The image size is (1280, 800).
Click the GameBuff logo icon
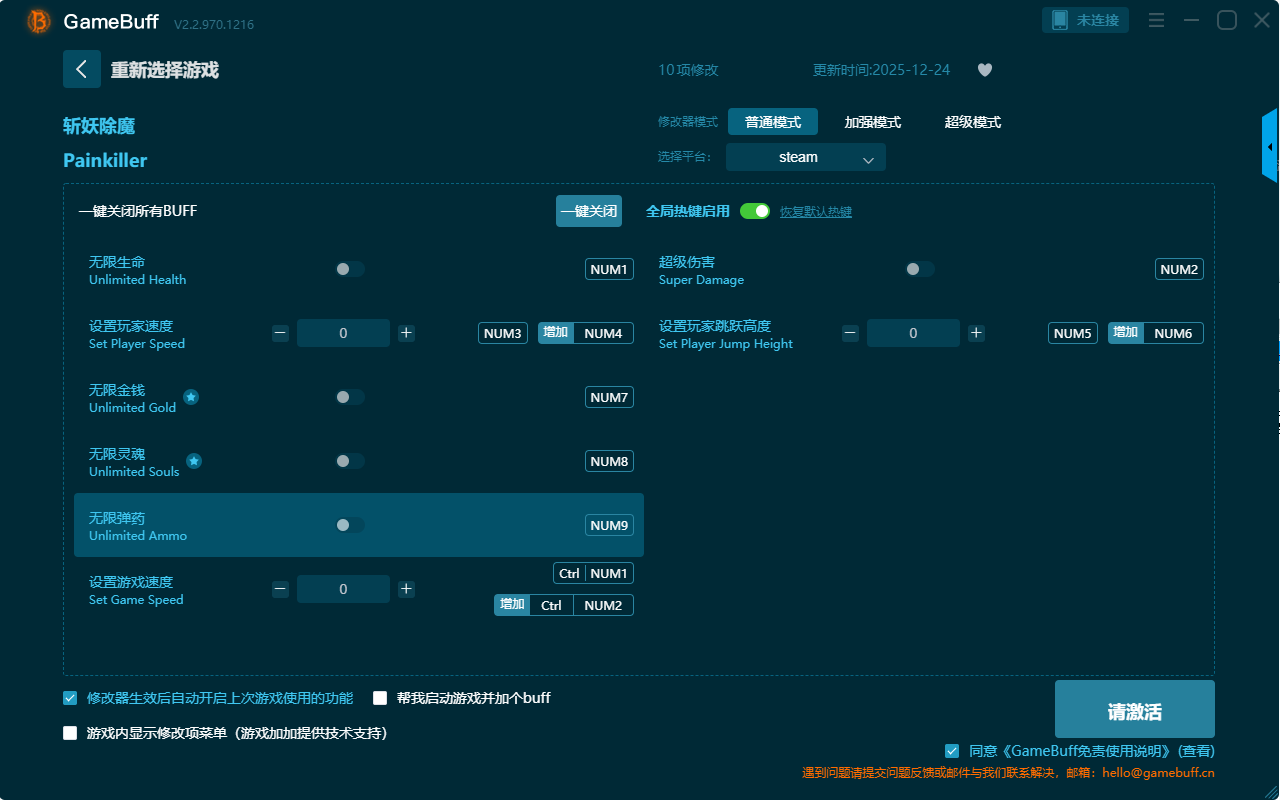(39, 21)
